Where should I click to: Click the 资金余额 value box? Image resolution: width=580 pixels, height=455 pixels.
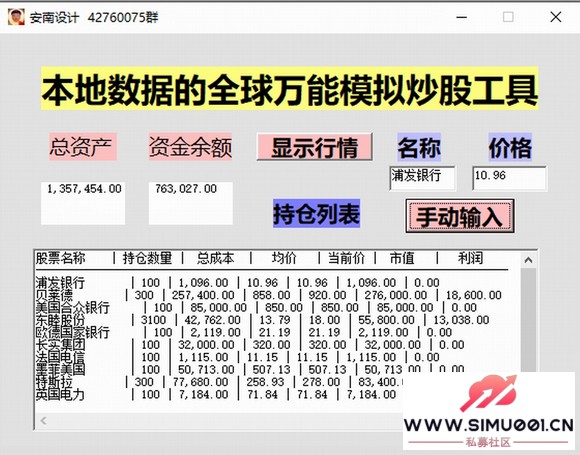[x=190, y=203]
